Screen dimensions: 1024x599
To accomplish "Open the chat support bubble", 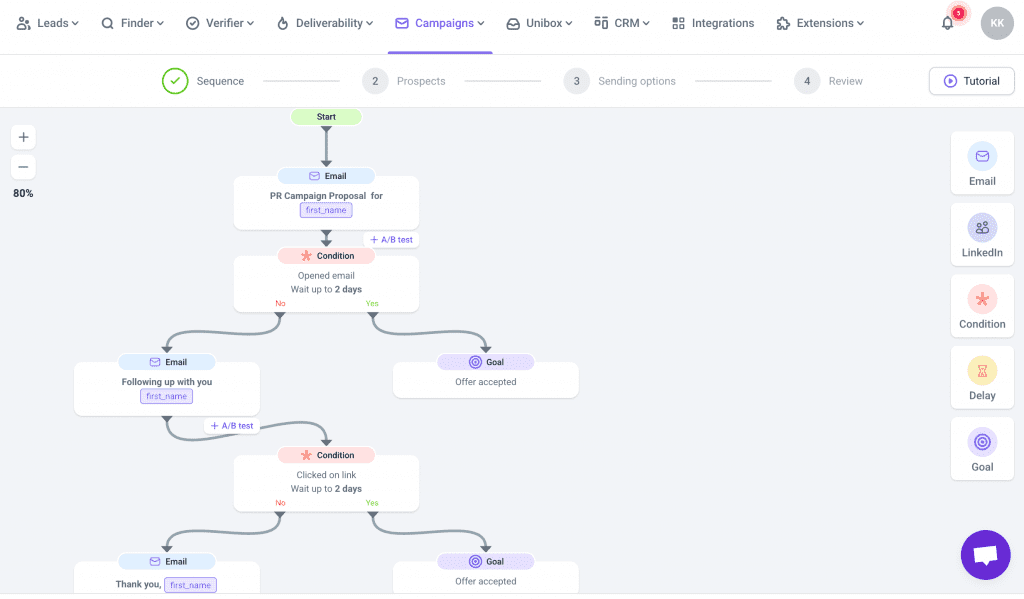I will coord(985,555).
